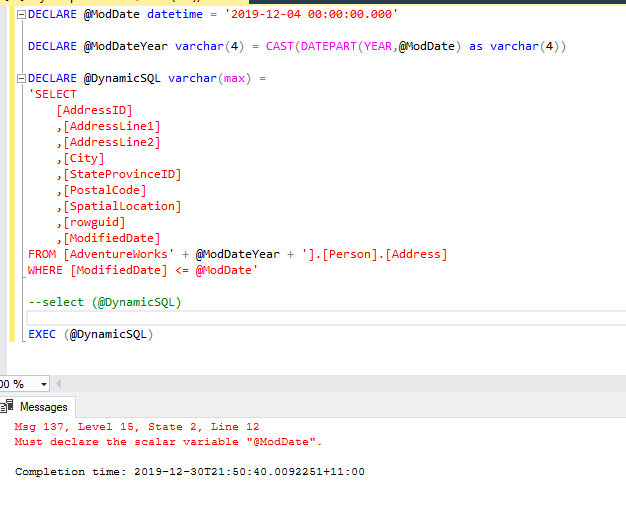This screenshot has height=509, width=626.
Task: Click the horizontal scrollbar left arrow
Action: pyautogui.click(x=59, y=384)
